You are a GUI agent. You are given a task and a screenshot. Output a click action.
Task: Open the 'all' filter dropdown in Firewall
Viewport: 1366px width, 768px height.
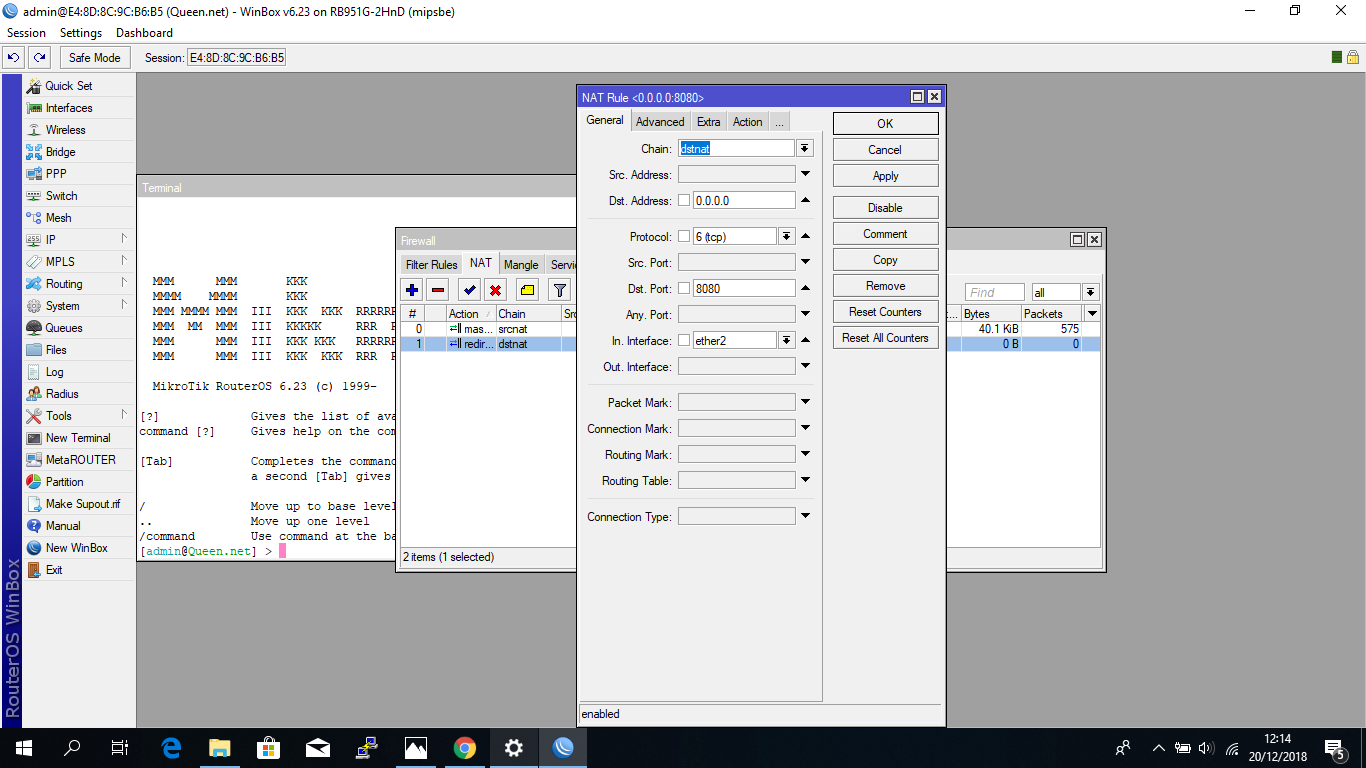tap(1090, 292)
